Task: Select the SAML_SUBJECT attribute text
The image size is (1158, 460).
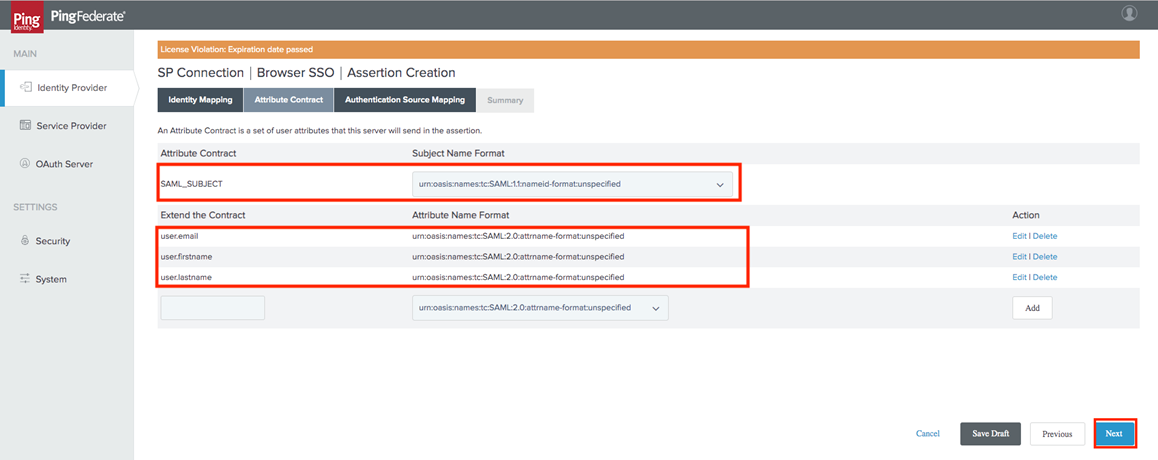Action: point(191,185)
